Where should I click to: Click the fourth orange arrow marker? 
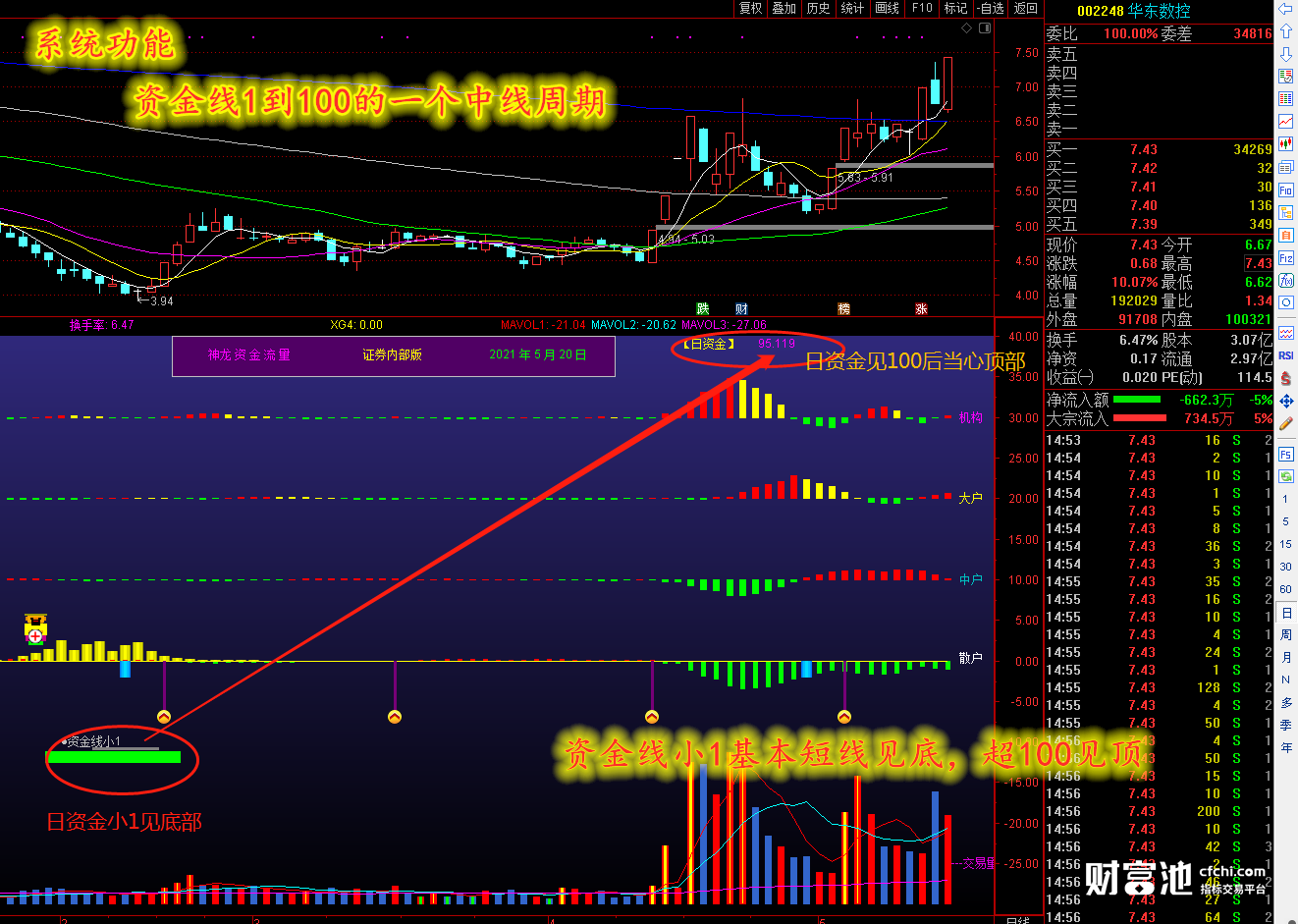pyautogui.click(x=844, y=717)
